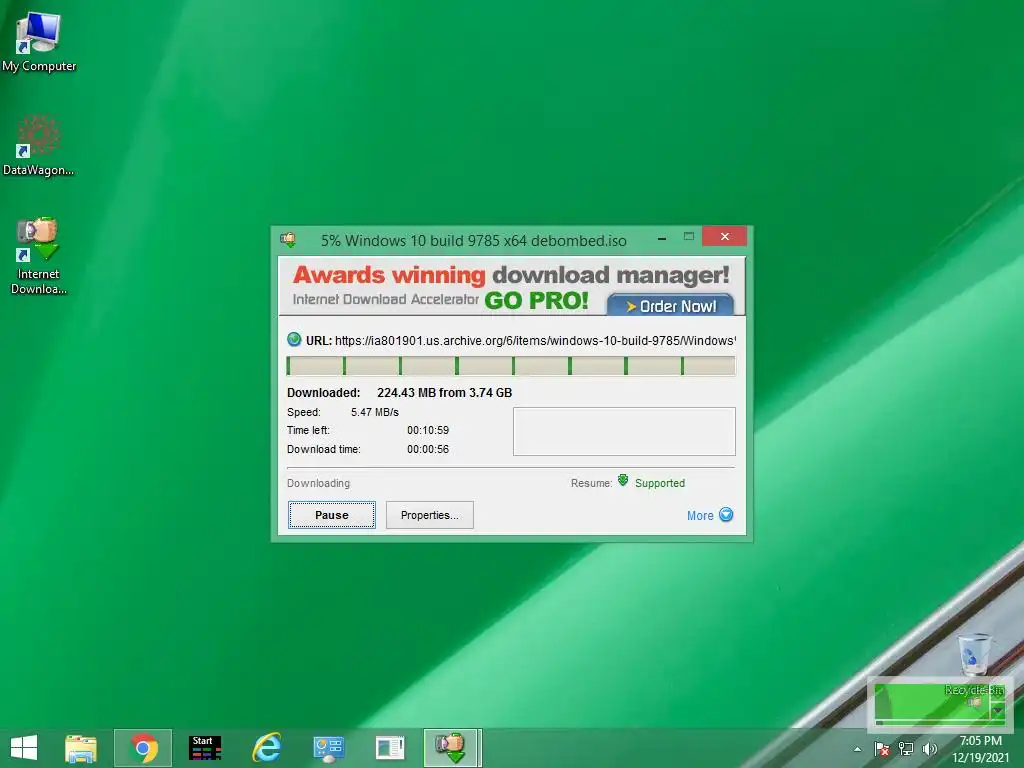
Task: Click the Supported resume status text
Action: (x=660, y=483)
